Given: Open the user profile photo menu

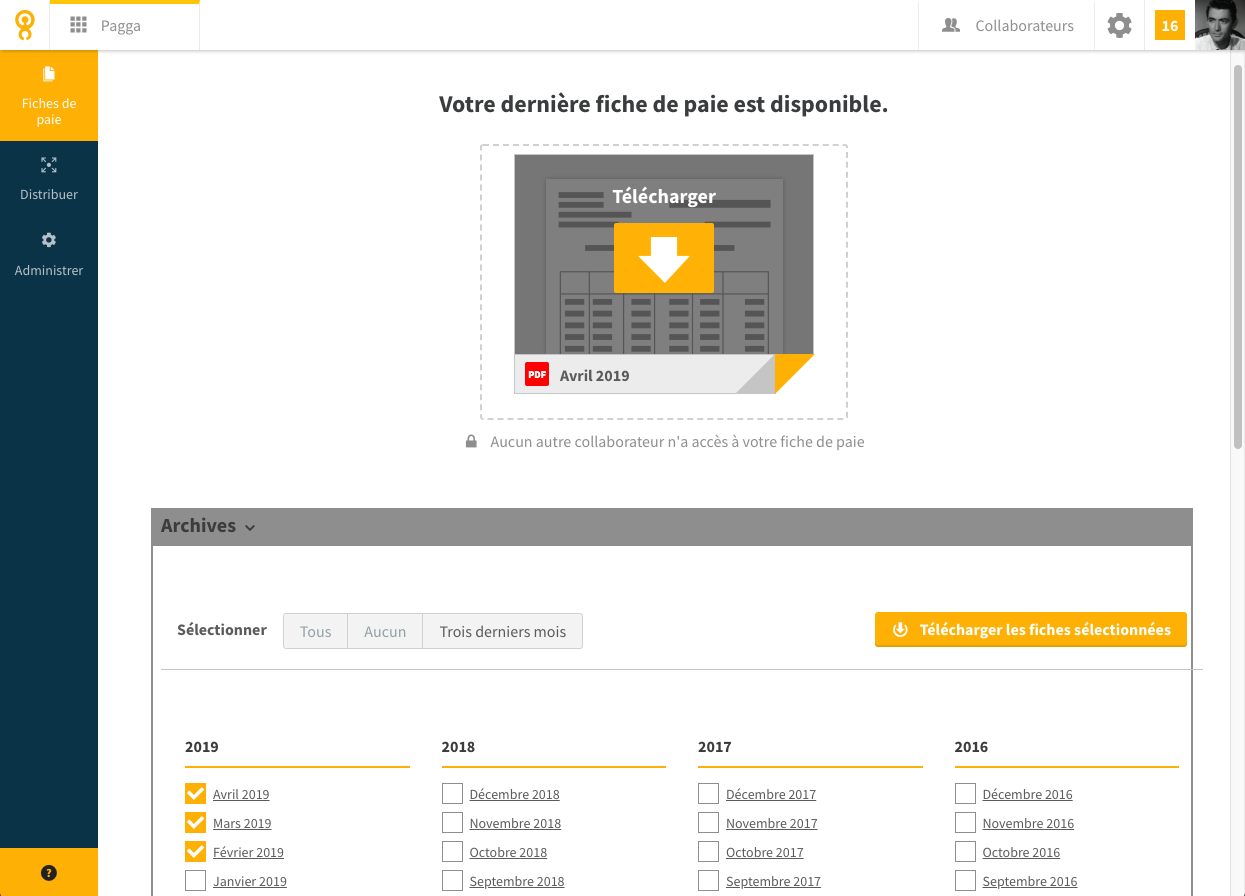Looking at the screenshot, I should pyautogui.click(x=1220, y=25).
